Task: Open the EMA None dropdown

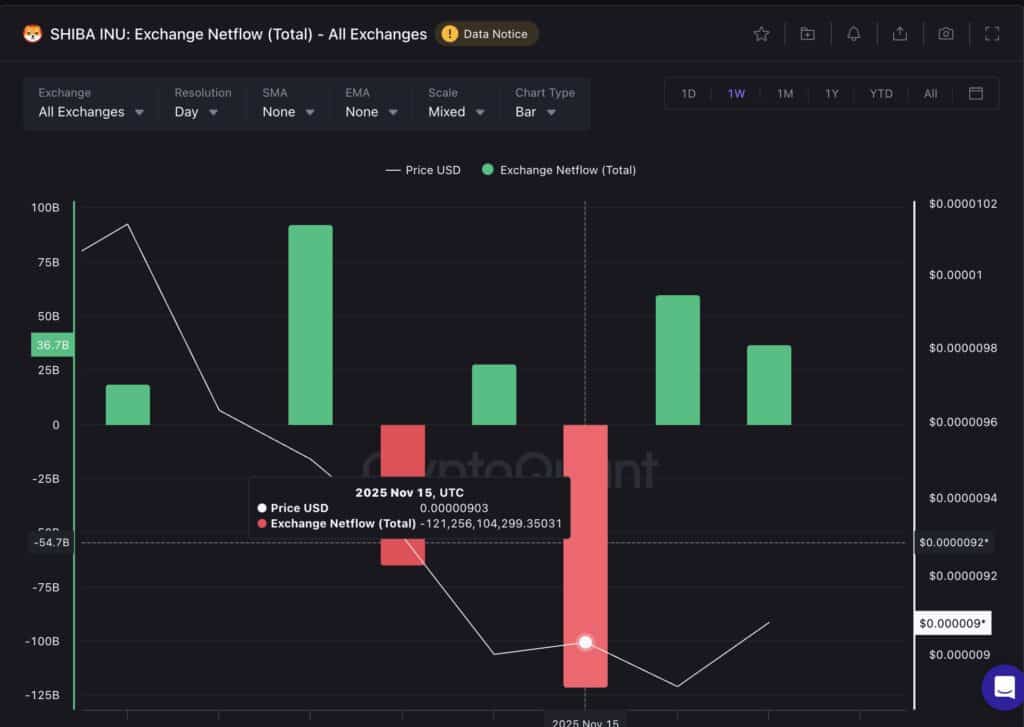Action: (x=372, y=103)
